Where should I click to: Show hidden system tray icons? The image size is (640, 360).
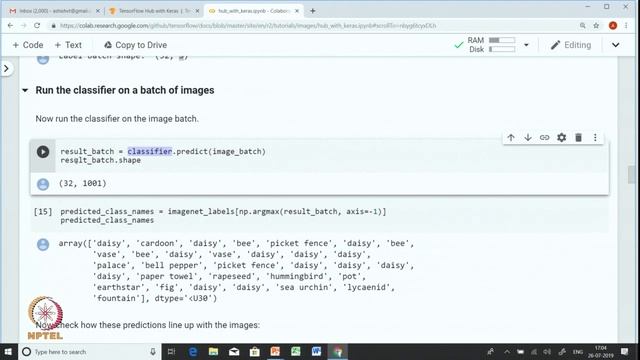(x=507, y=351)
